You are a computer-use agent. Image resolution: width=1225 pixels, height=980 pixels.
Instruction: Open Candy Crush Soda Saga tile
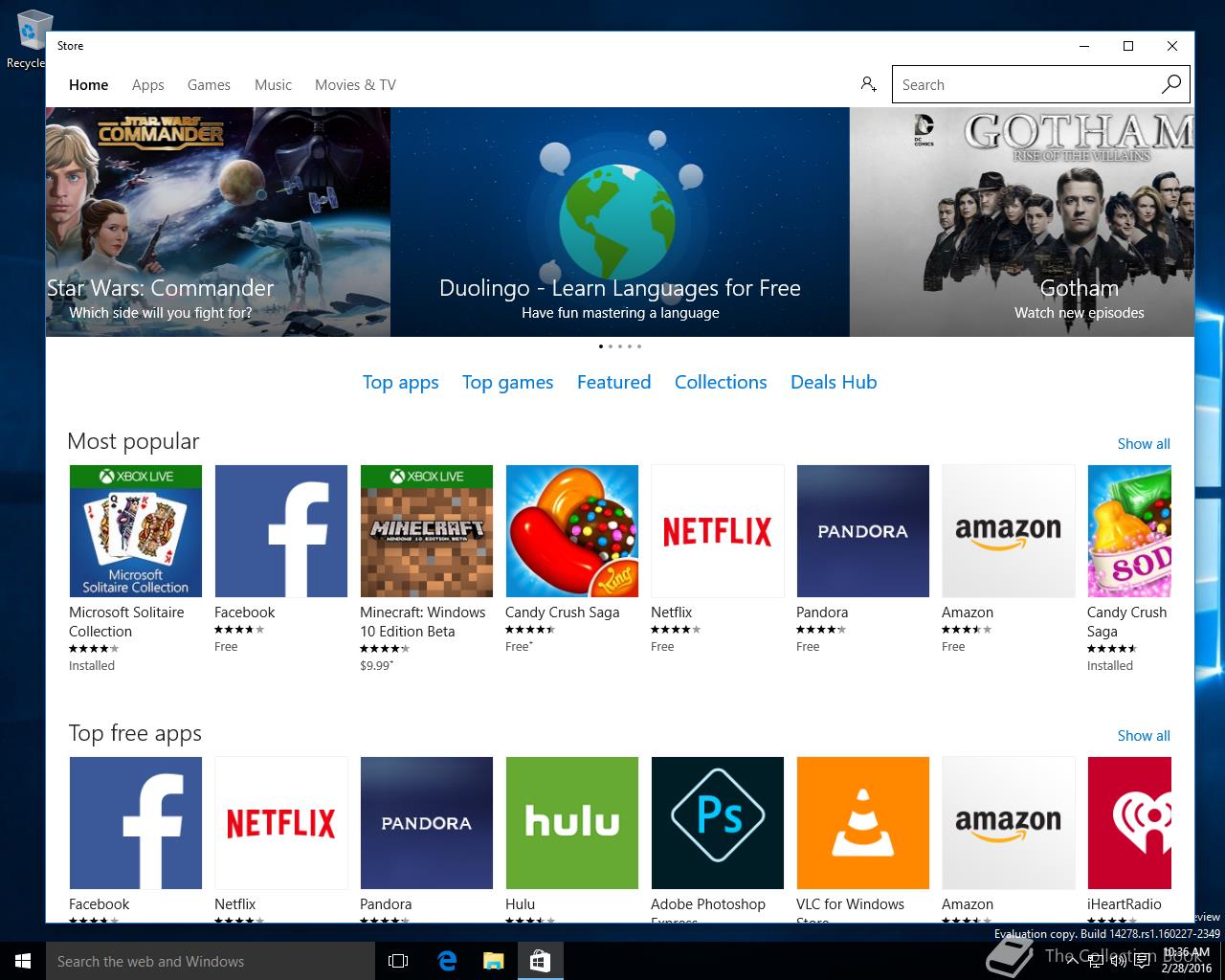[x=1129, y=531]
